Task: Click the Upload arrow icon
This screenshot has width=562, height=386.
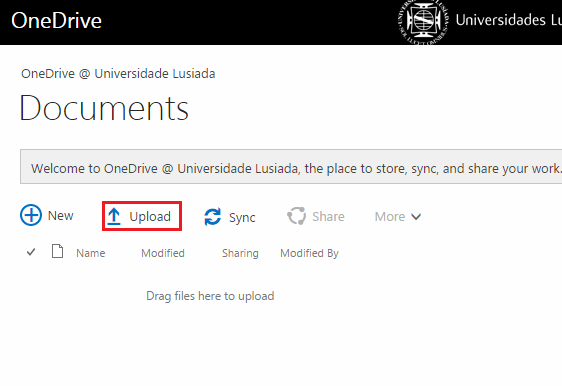Action: click(x=114, y=216)
